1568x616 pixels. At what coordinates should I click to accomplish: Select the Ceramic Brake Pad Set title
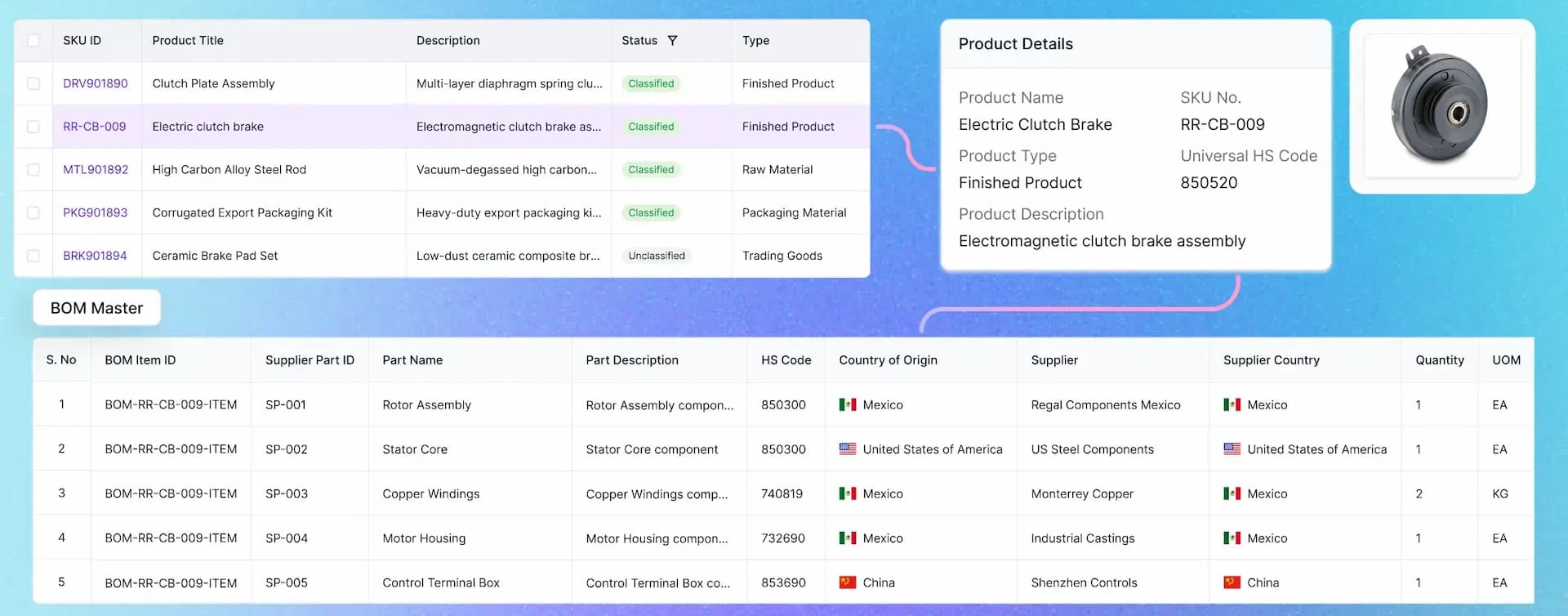(x=215, y=256)
